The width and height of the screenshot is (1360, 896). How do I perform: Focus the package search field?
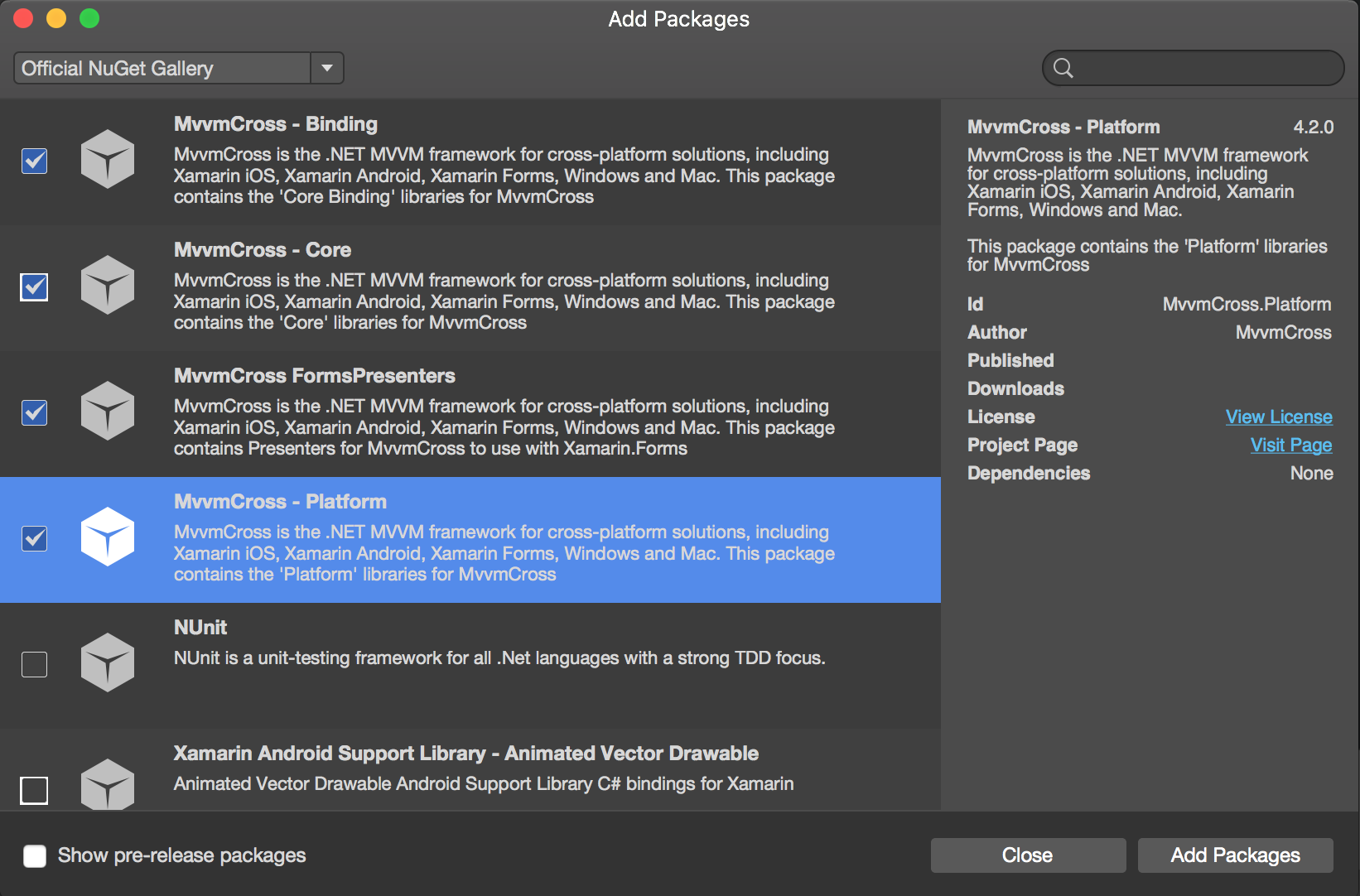(1193, 68)
